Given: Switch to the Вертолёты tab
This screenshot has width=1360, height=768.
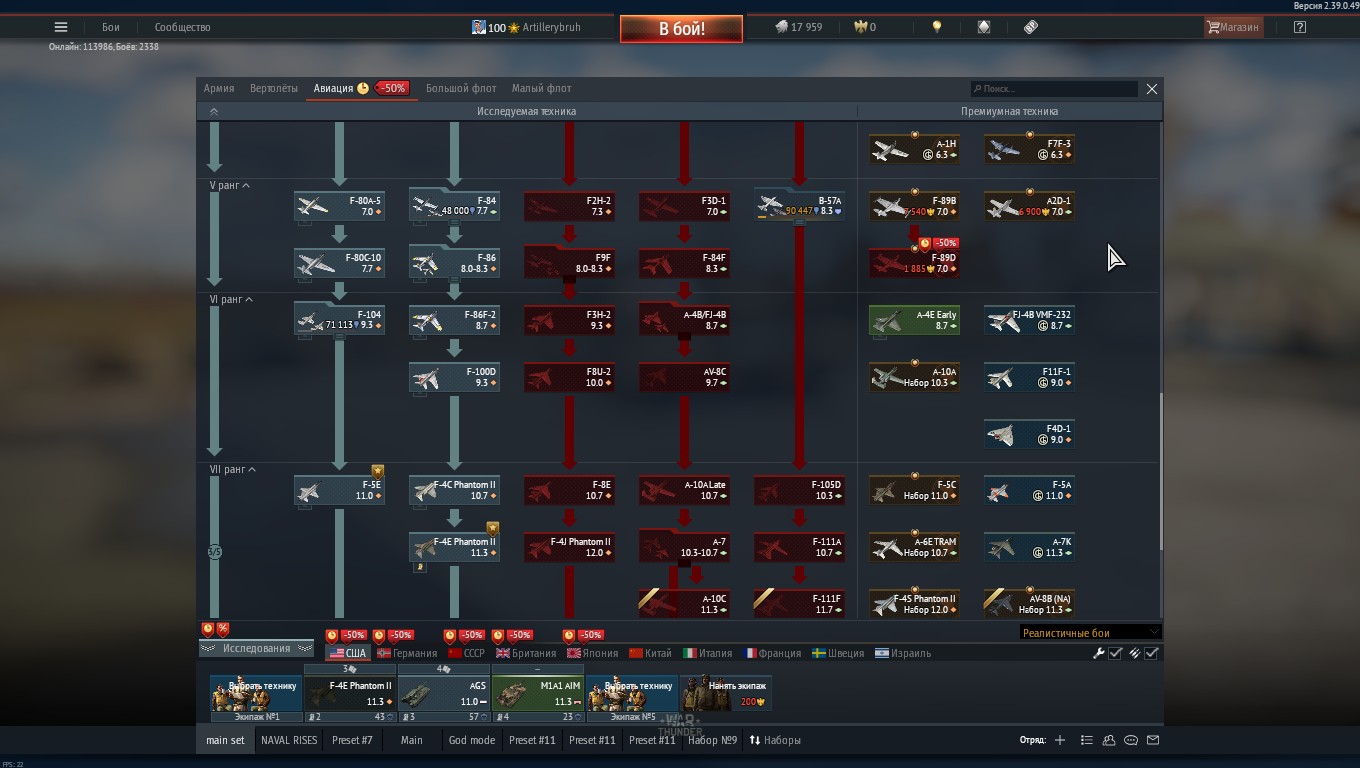Looking at the screenshot, I should tap(274, 88).
